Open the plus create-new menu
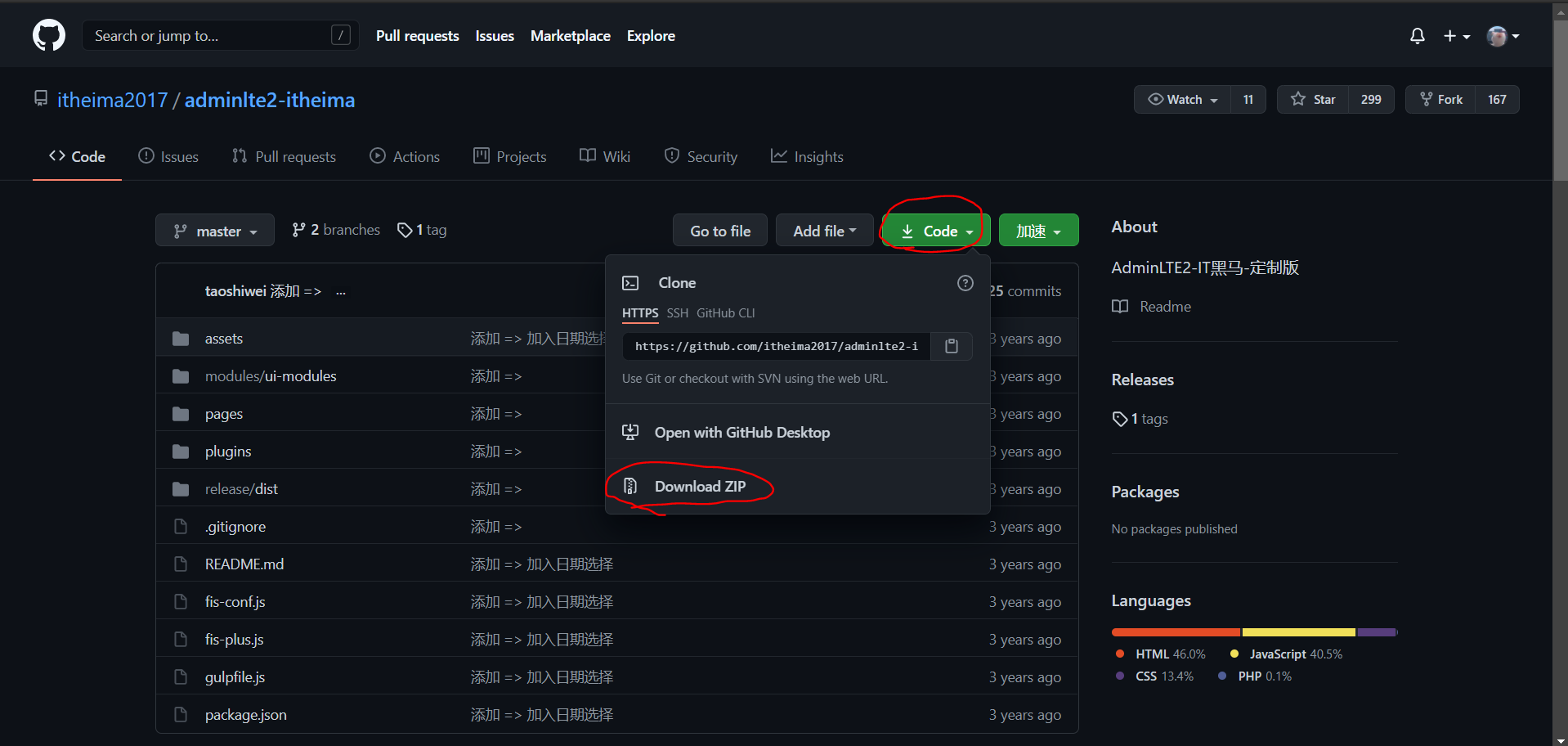The width and height of the screenshot is (1568, 746). [1457, 36]
